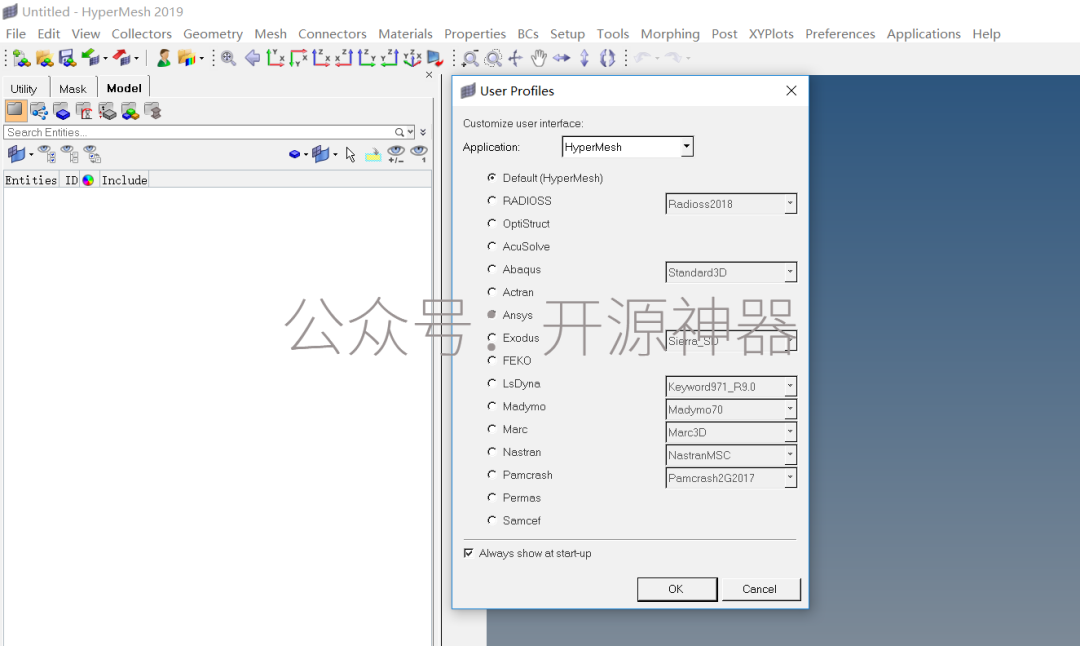Click the horizontal rotate left-right arrow icon

(x=561, y=59)
